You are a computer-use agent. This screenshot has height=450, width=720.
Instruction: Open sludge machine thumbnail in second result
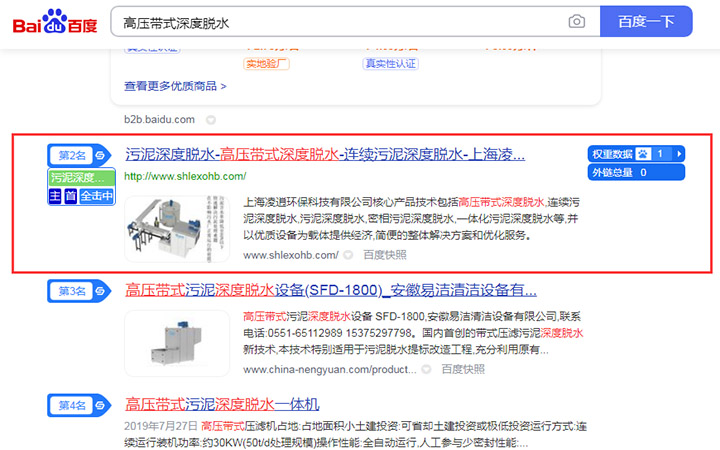click(x=177, y=229)
